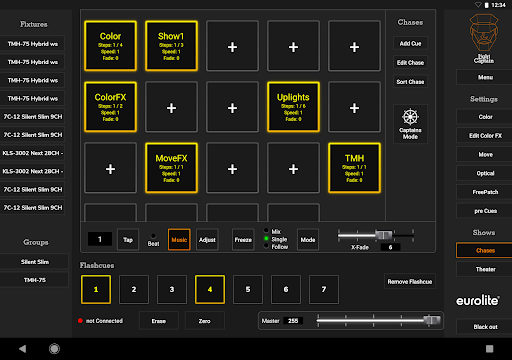Select the ColorFX chase tile
The image size is (512, 360).
pos(110,107)
